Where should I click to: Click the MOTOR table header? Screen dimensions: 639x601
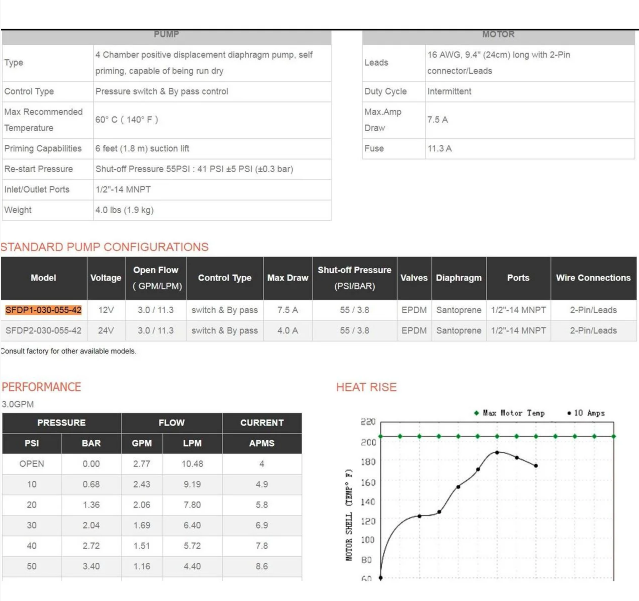coord(498,34)
